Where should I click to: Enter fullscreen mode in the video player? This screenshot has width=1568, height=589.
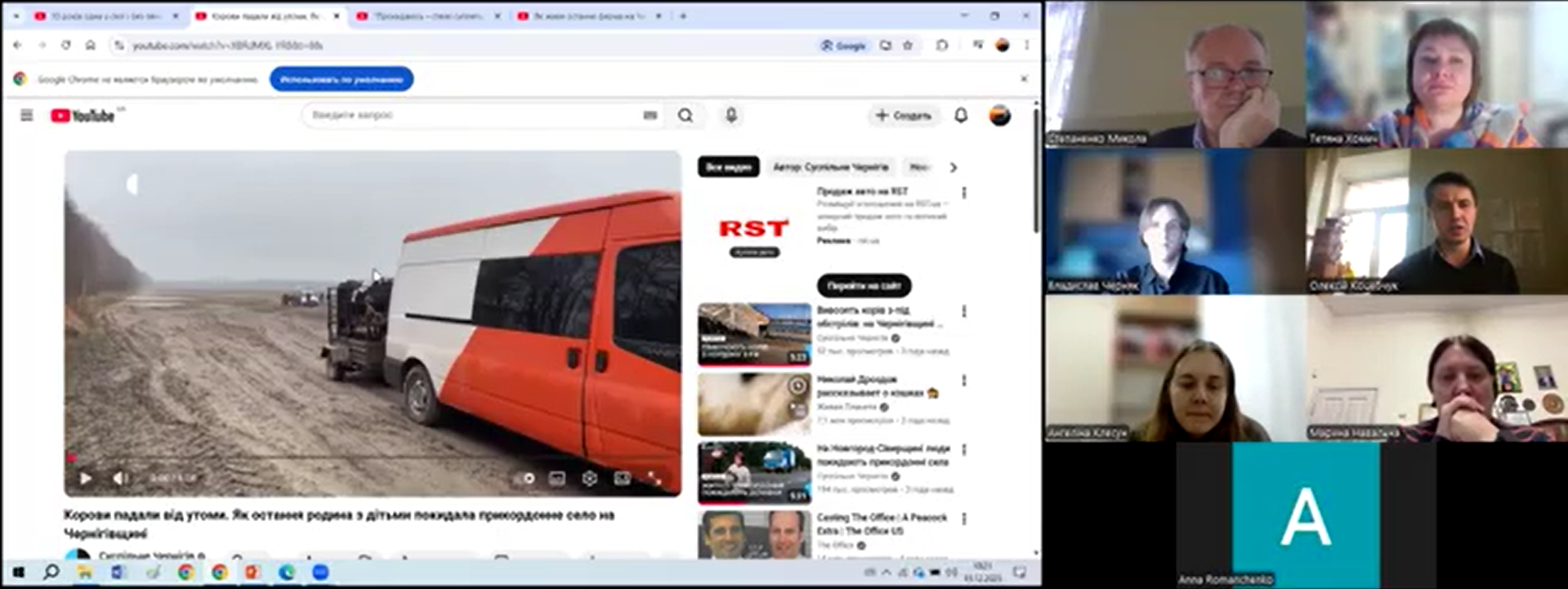(654, 479)
